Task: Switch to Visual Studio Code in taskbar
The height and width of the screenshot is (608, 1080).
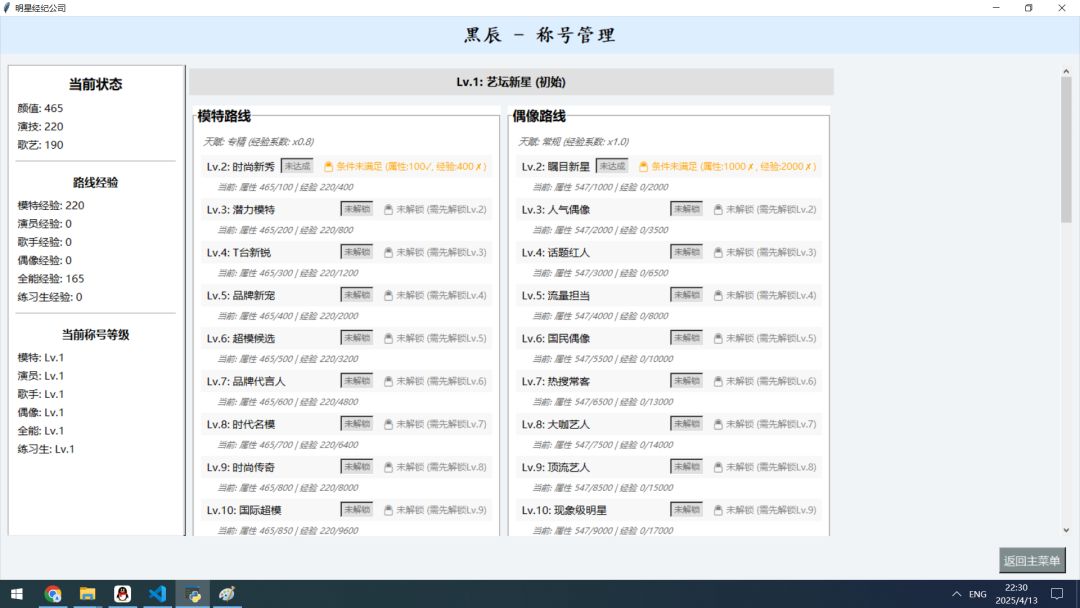Action: [x=158, y=594]
